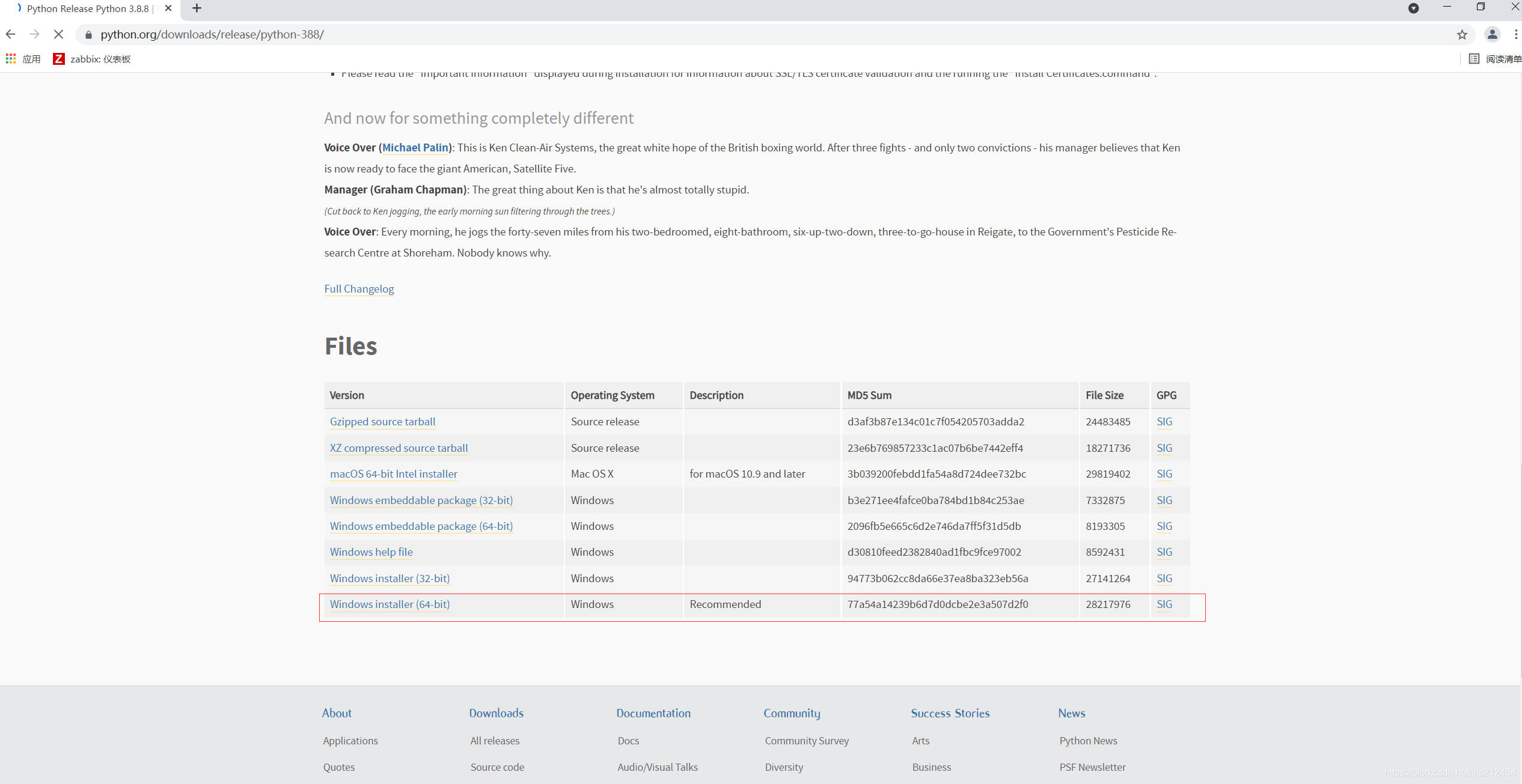Bookmark this page with star icon
1522x784 pixels.
[x=1462, y=34]
